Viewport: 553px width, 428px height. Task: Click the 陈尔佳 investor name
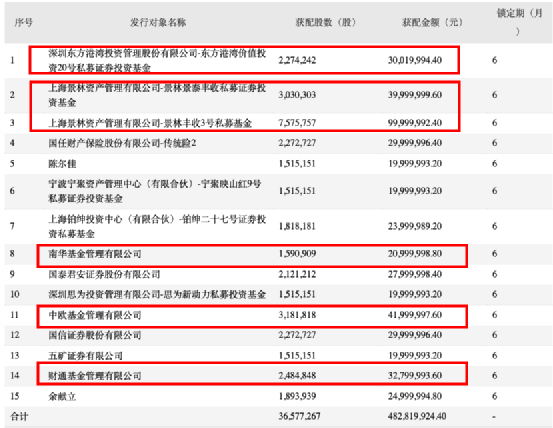coord(62,164)
